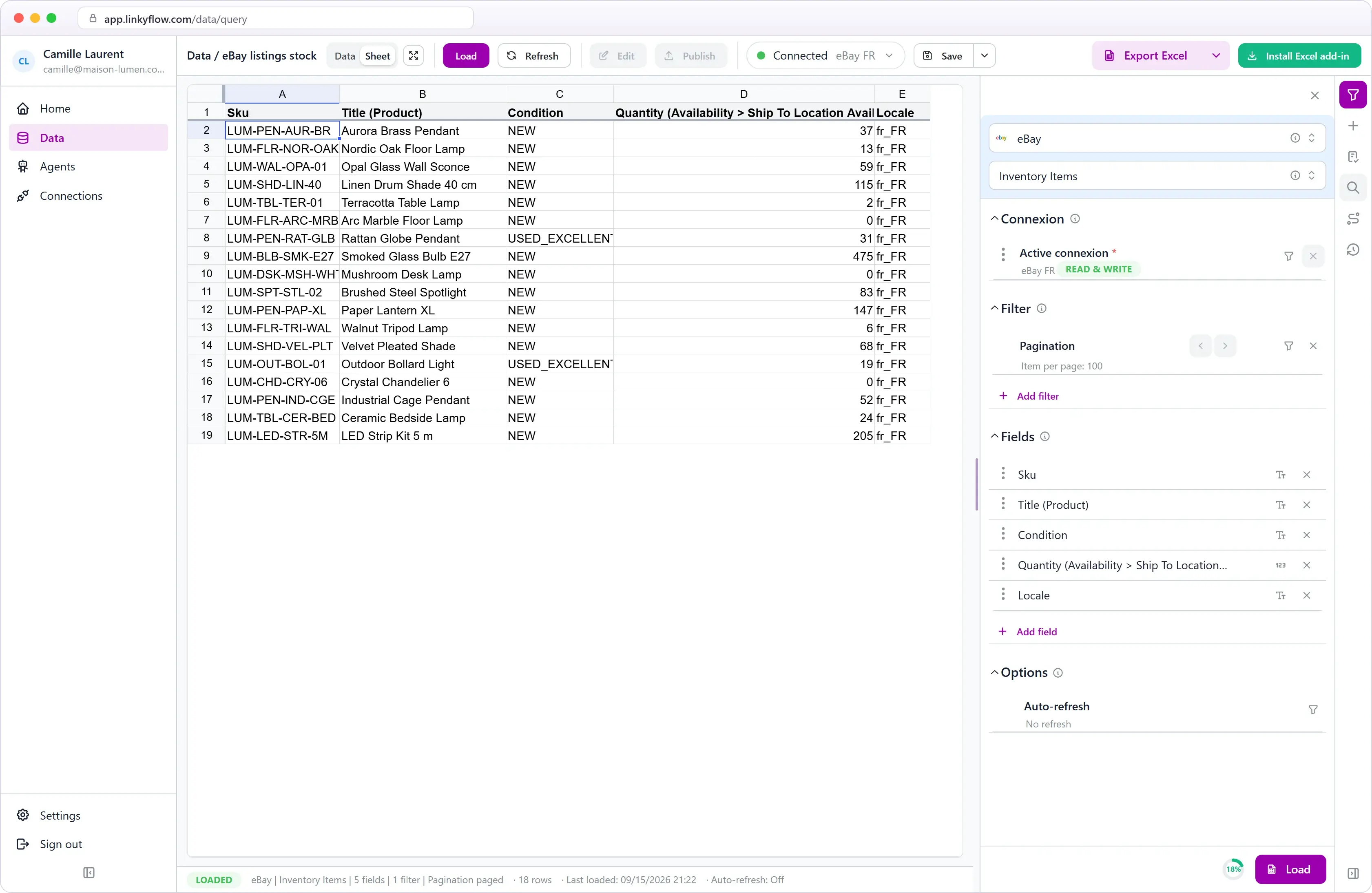This screenshot has width=1372, height=893.
Task: Remove the Active connexion entry
Action: point(1312,256)
